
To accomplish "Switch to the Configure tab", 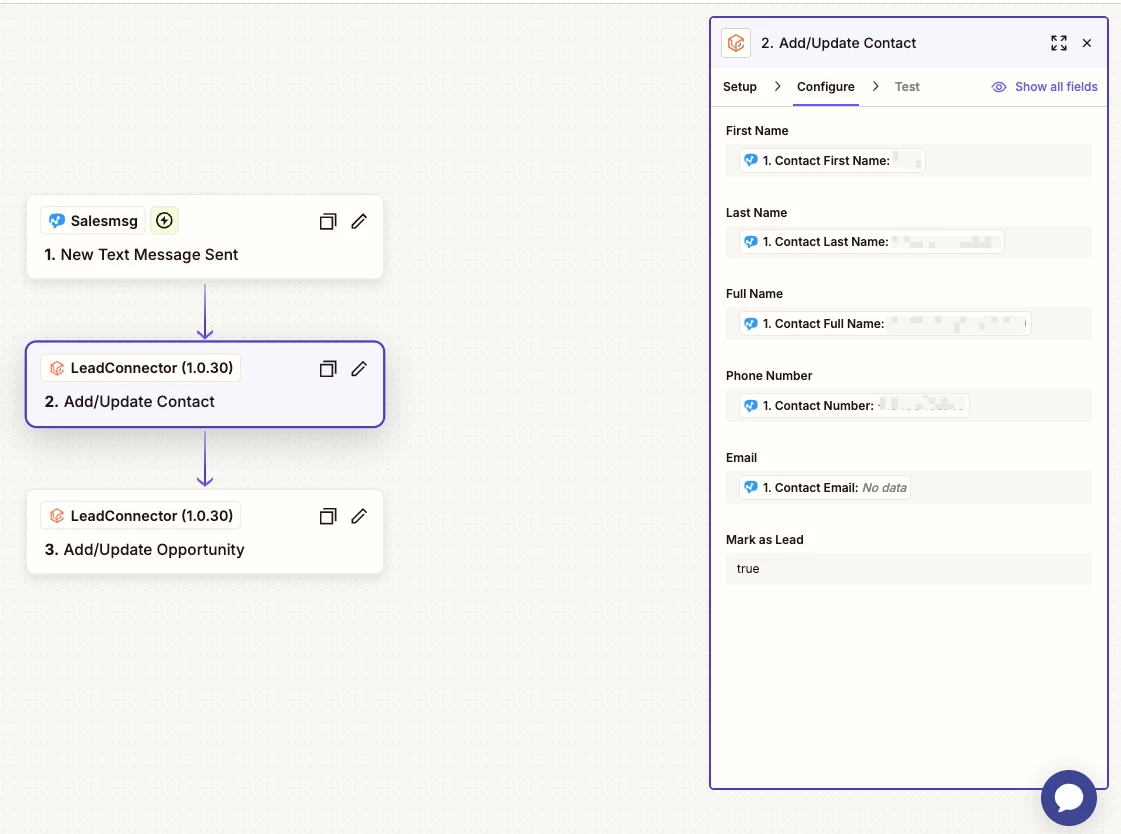I will pos(826,86).
